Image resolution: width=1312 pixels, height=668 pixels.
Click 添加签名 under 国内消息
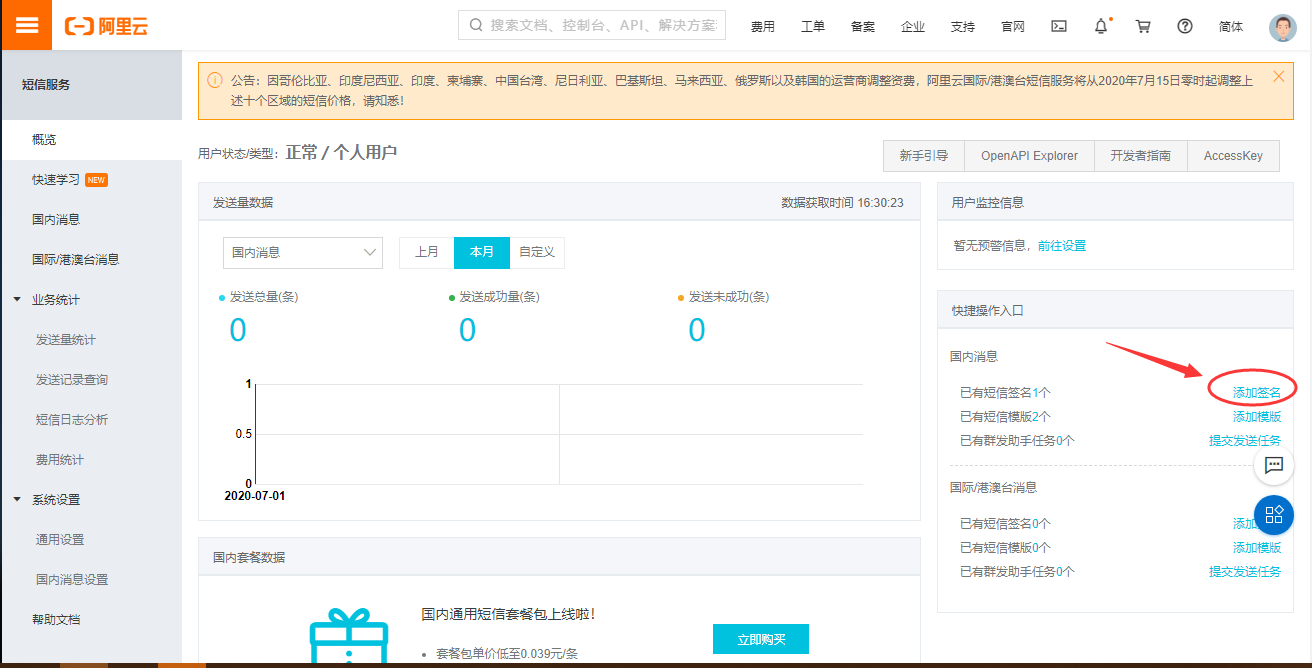(1257, 393)
